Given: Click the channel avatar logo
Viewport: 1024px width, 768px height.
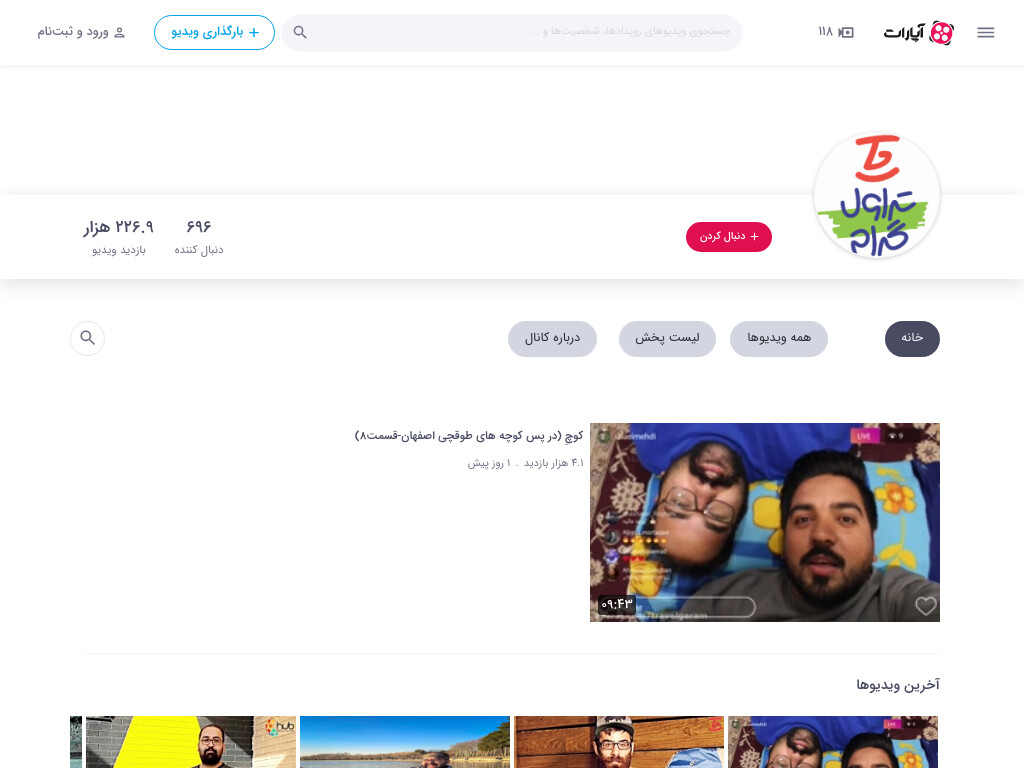Looking at the screenshot, I should point(876,195).
